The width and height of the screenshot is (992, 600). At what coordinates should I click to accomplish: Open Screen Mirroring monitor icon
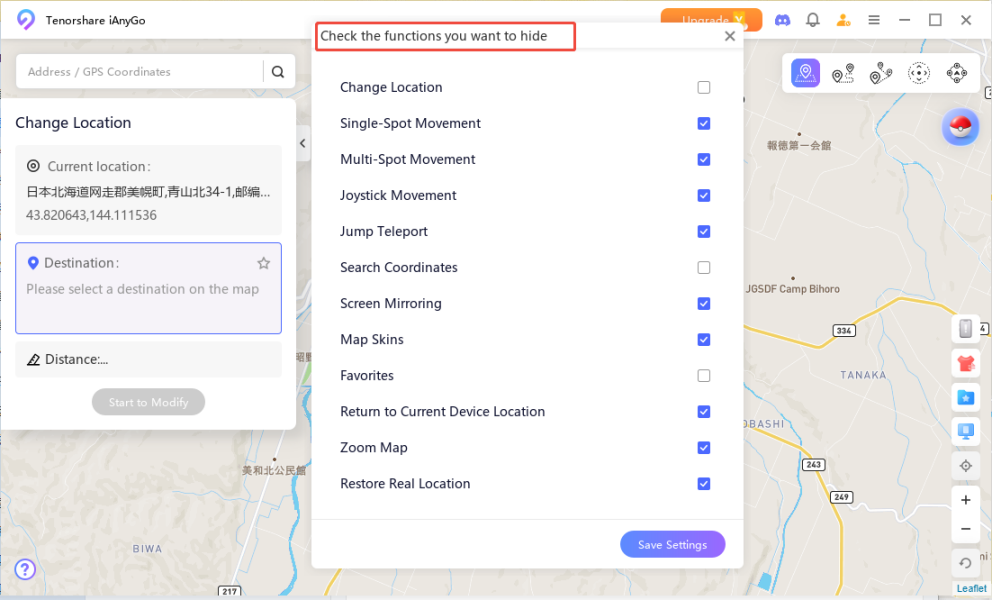coord(965,432)
